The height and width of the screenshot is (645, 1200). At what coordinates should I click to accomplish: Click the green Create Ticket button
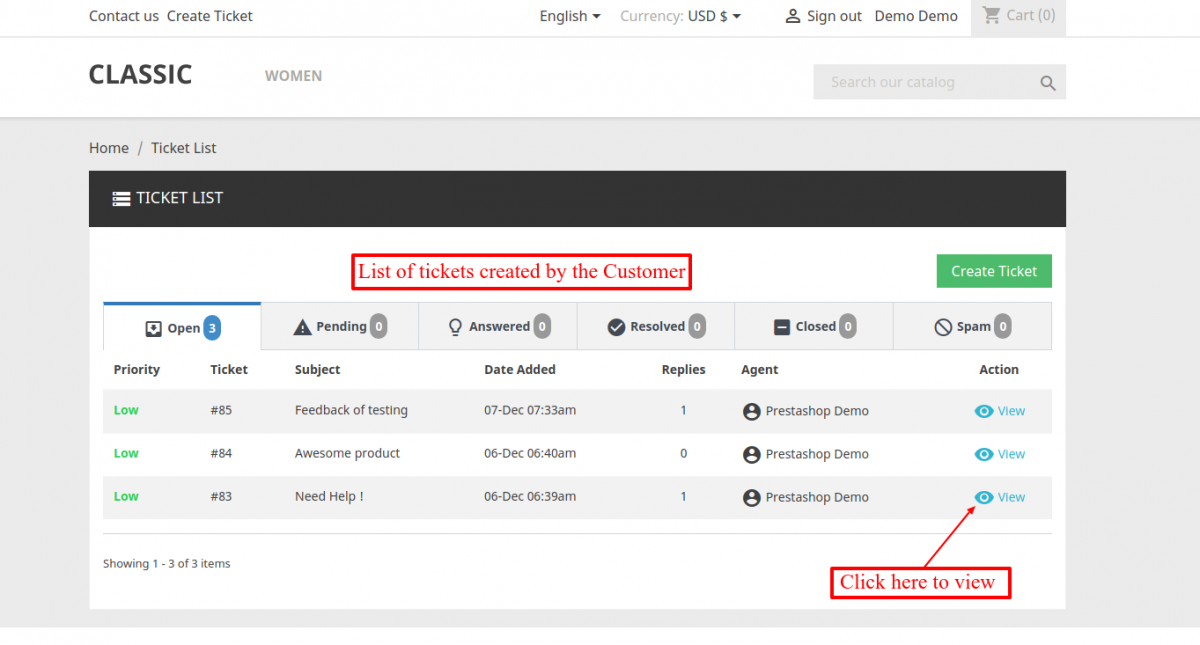[993, 270]
